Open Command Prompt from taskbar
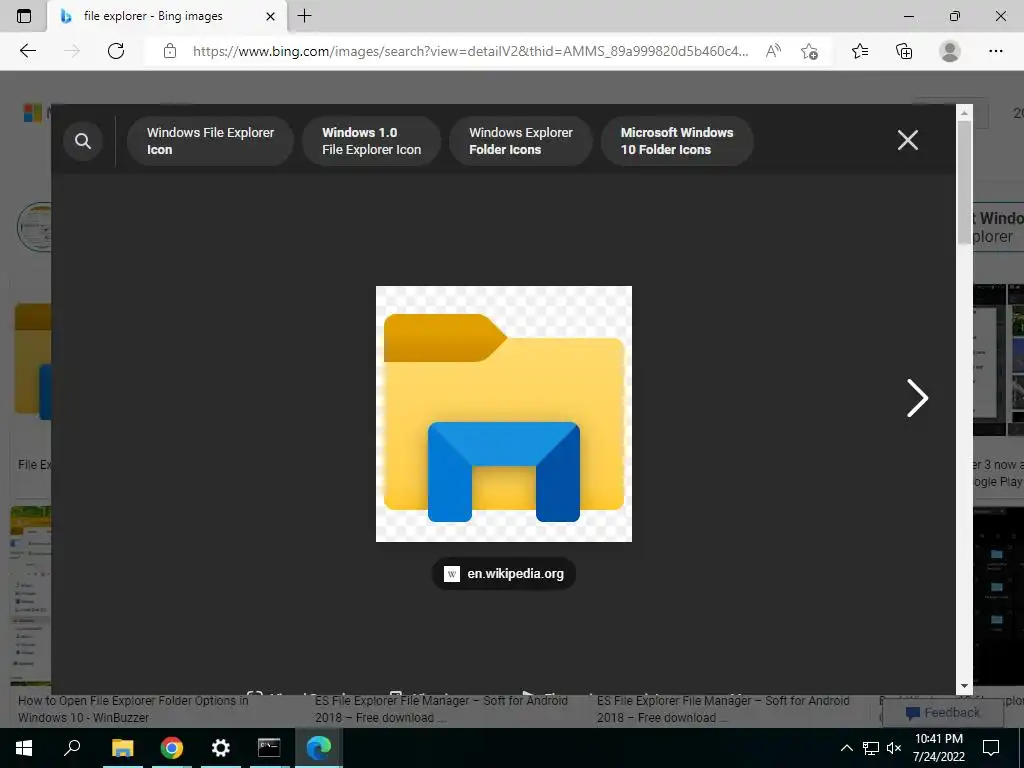 pos(269,748)
